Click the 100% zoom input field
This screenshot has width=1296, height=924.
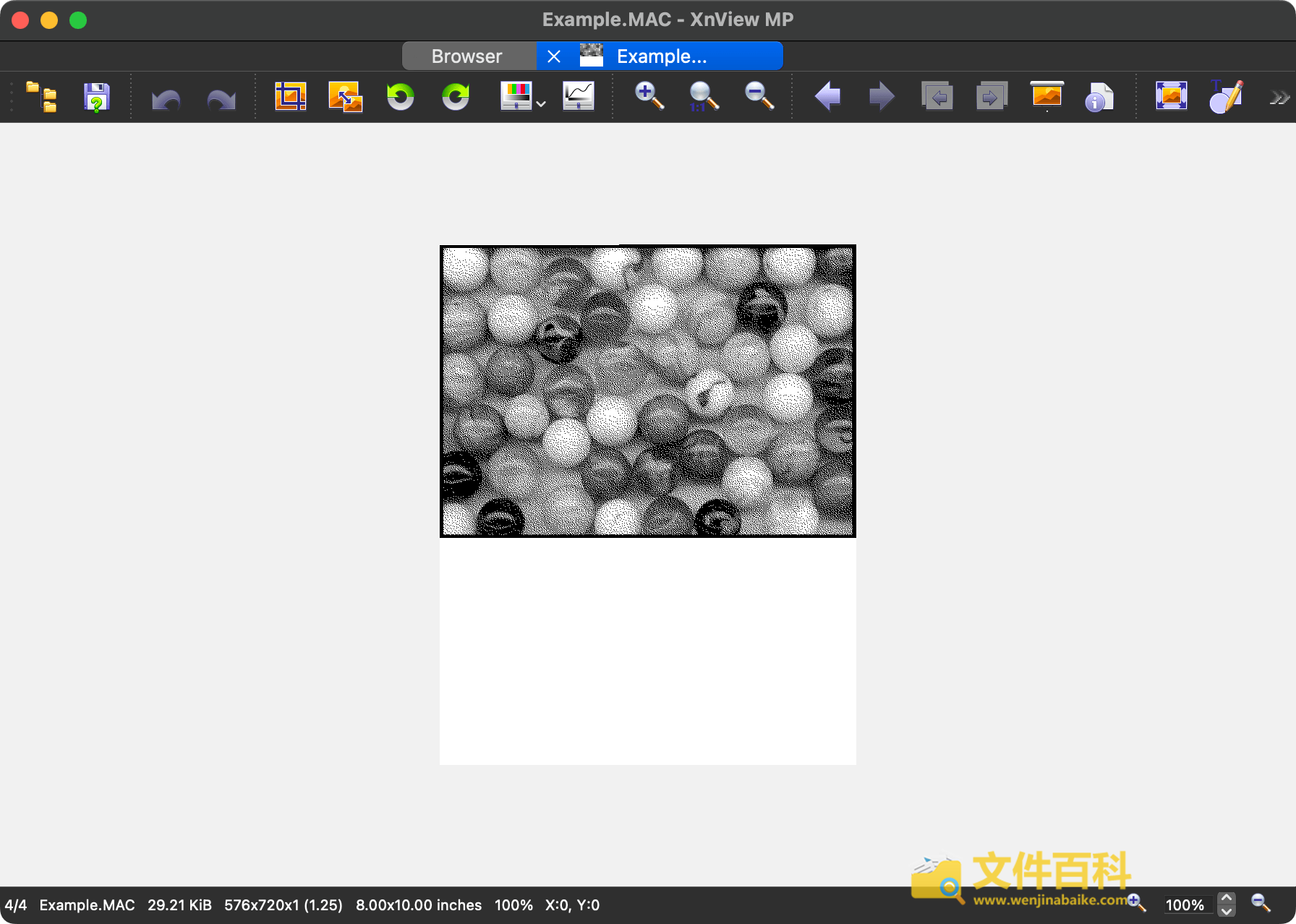(x=1187, y=905)
